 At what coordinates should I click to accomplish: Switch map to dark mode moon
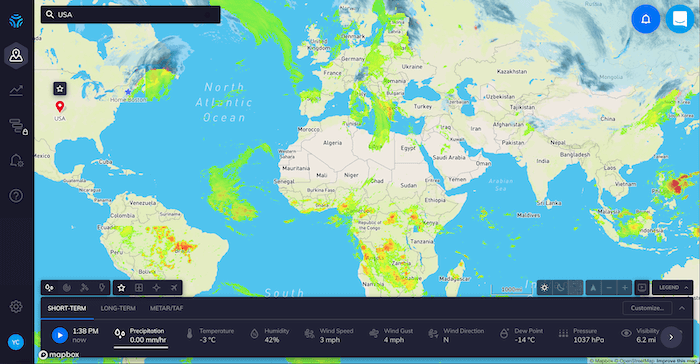[560, 288]
